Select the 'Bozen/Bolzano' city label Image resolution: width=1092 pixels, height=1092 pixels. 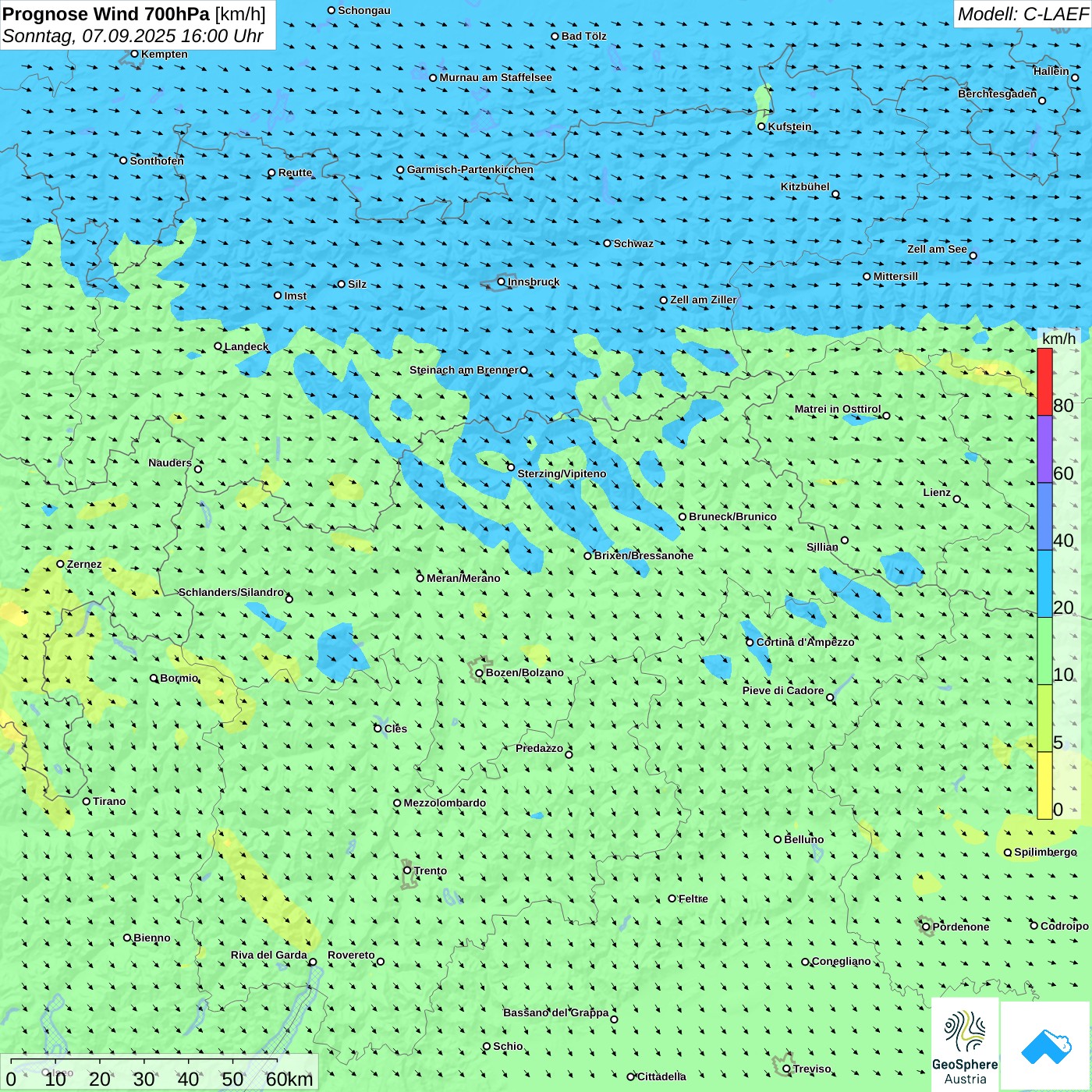(524, 672)
